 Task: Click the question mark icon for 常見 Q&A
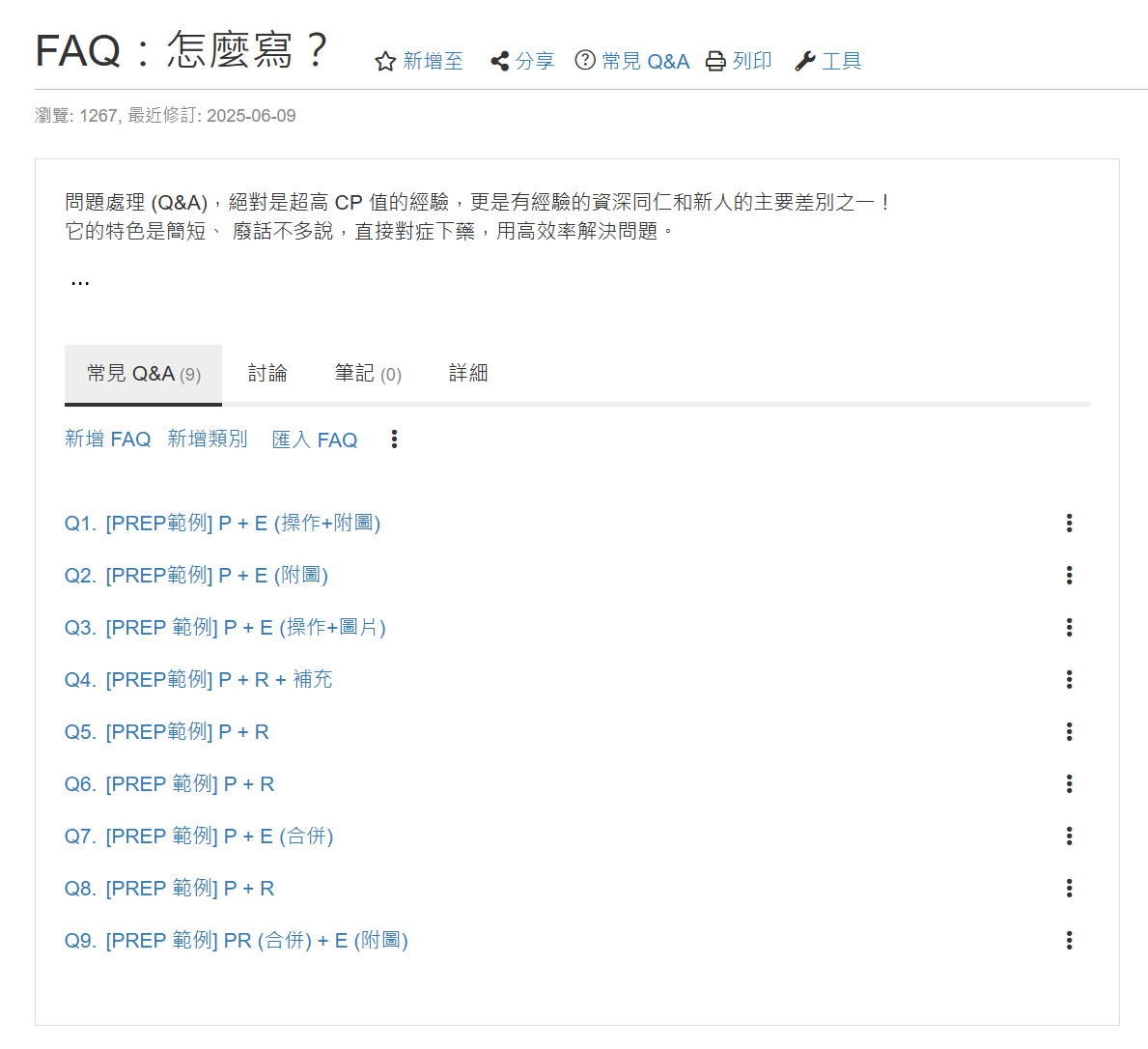(x=585, y=60)
